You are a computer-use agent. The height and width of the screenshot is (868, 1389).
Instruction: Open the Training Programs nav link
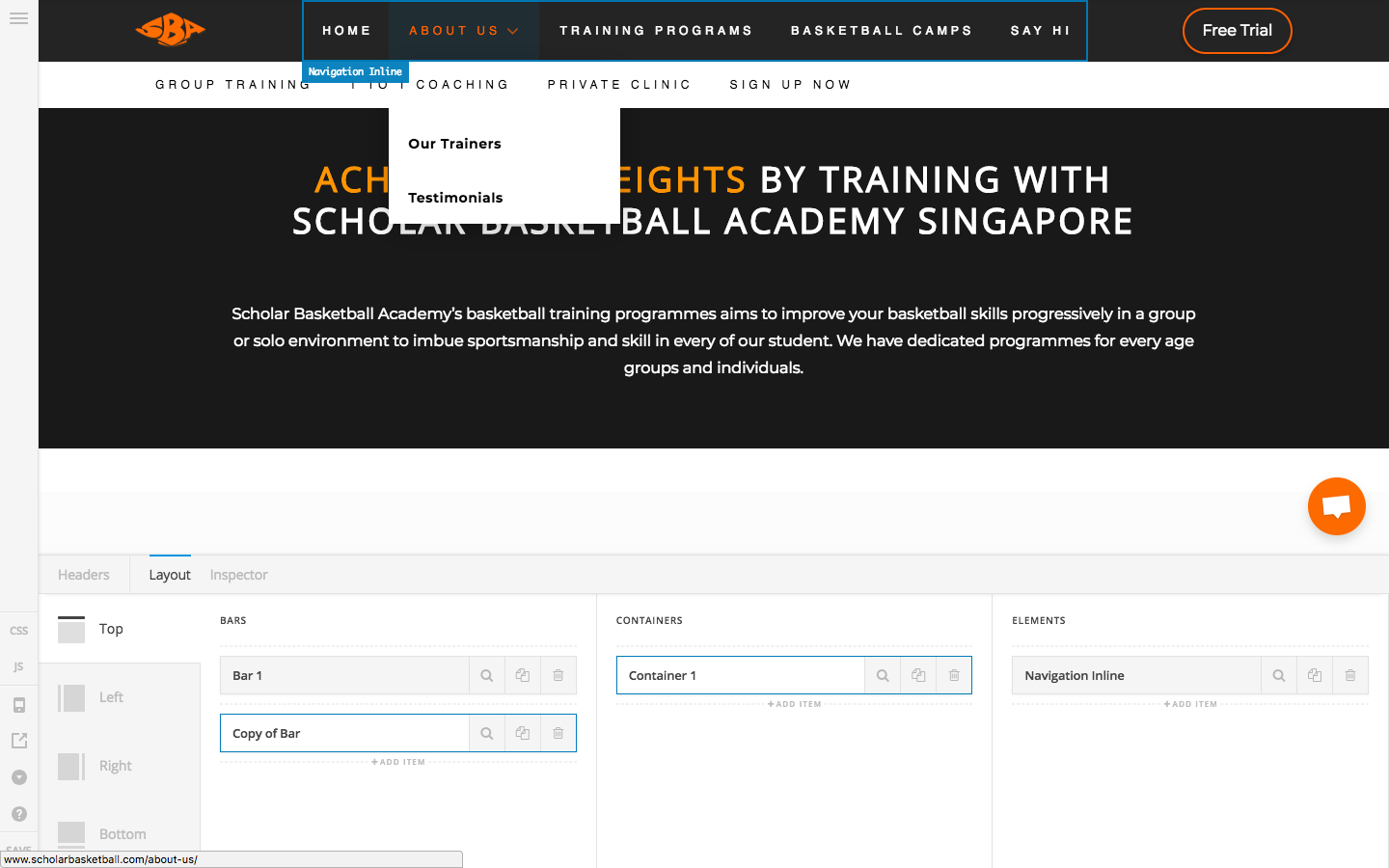pyautogui.click(x=656, y=31)
